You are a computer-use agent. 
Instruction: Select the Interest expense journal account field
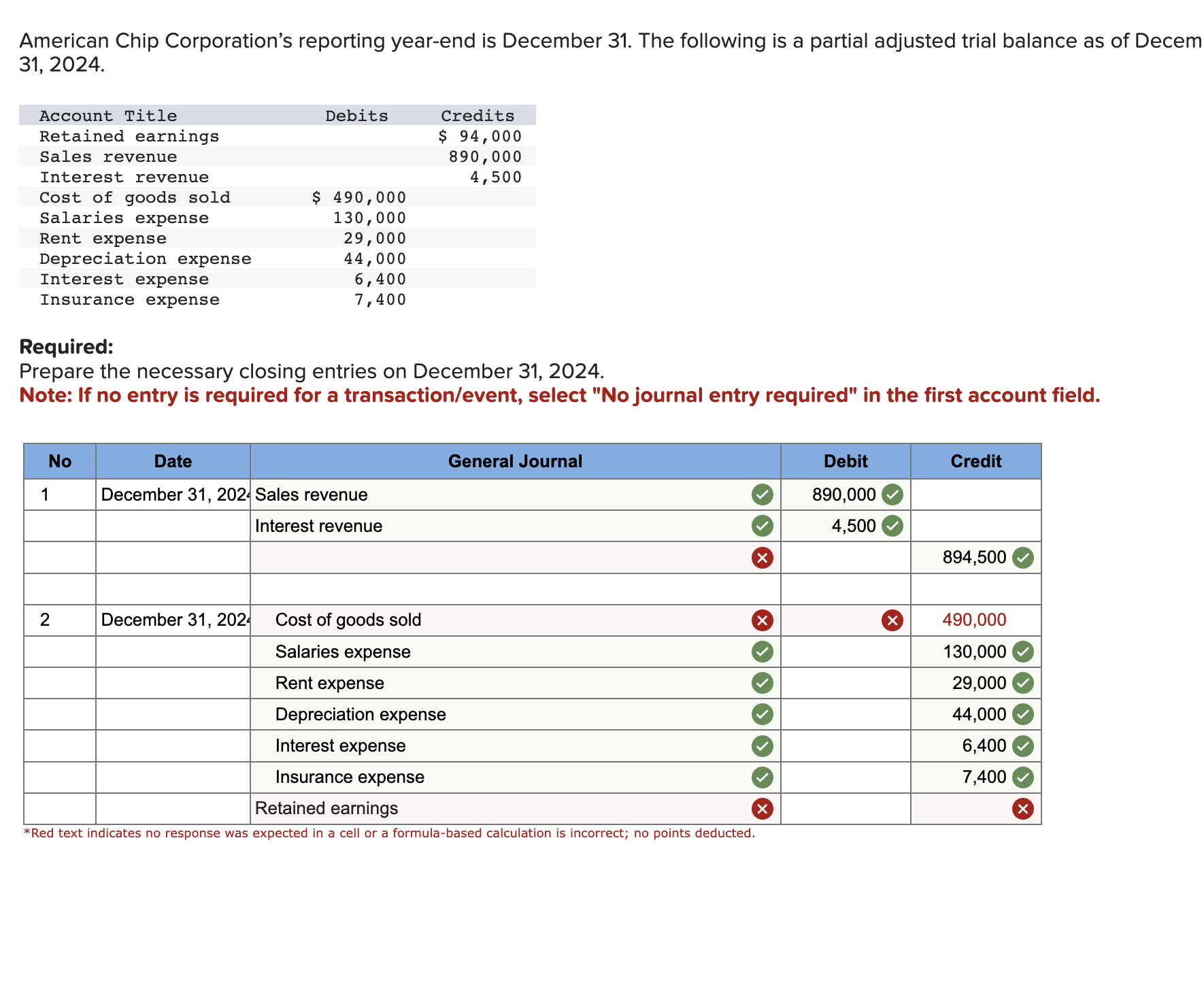(x=515, y=746)
